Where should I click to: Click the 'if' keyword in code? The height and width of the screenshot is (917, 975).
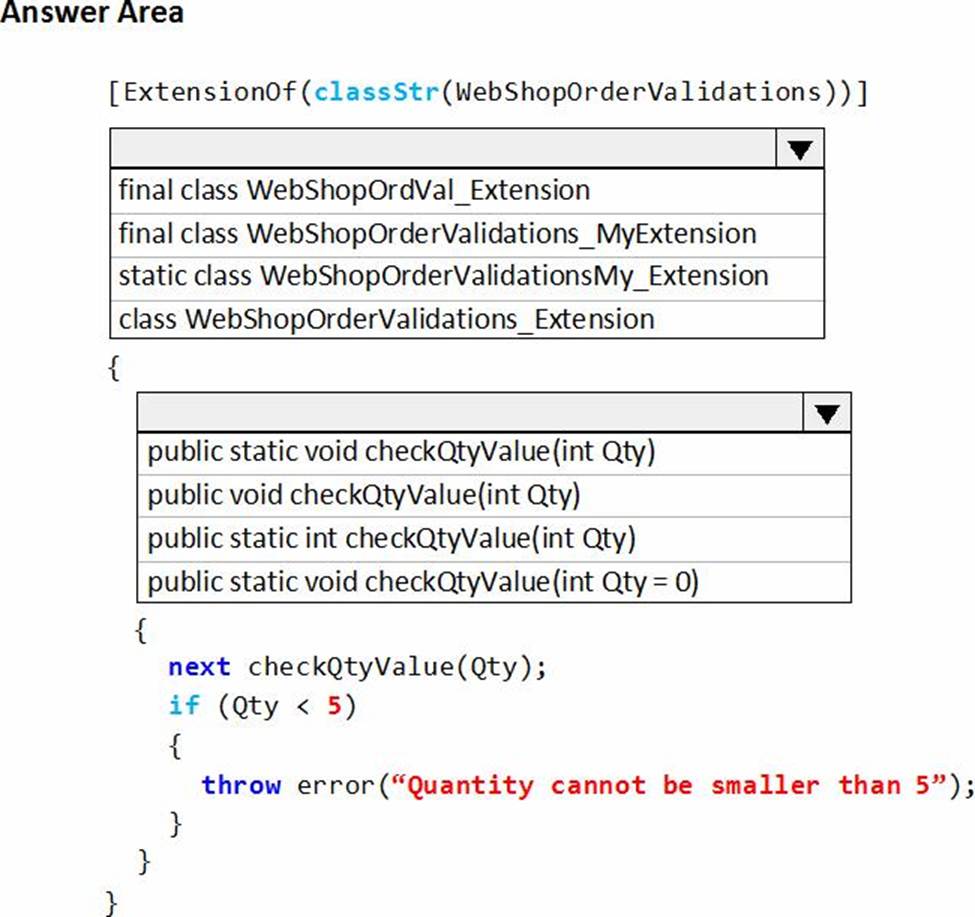[183, 706]
